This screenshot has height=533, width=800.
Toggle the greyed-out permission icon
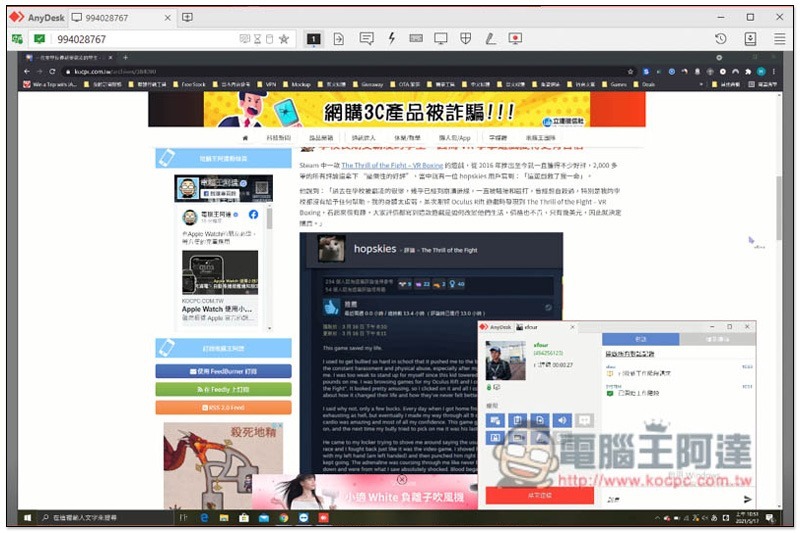[584, 420]
